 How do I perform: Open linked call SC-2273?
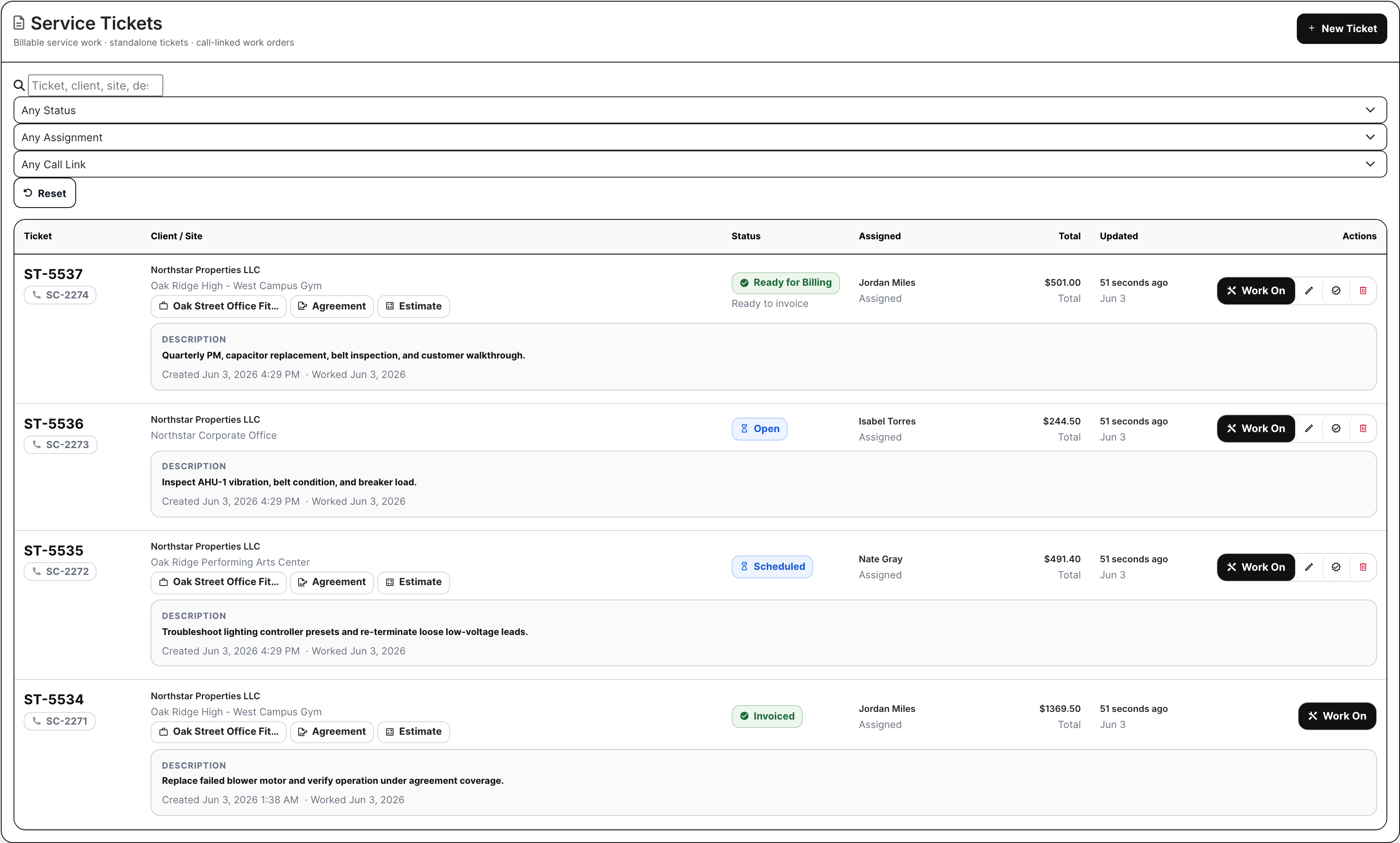60,444
